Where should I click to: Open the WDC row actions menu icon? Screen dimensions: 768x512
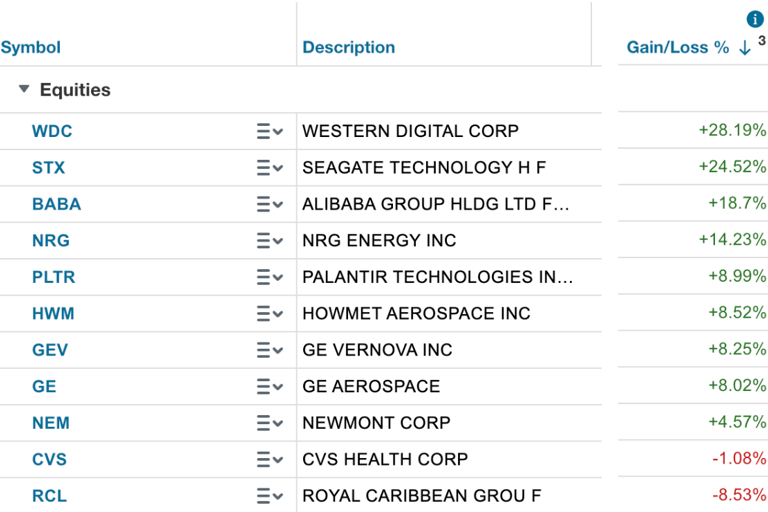coord(269,131)
